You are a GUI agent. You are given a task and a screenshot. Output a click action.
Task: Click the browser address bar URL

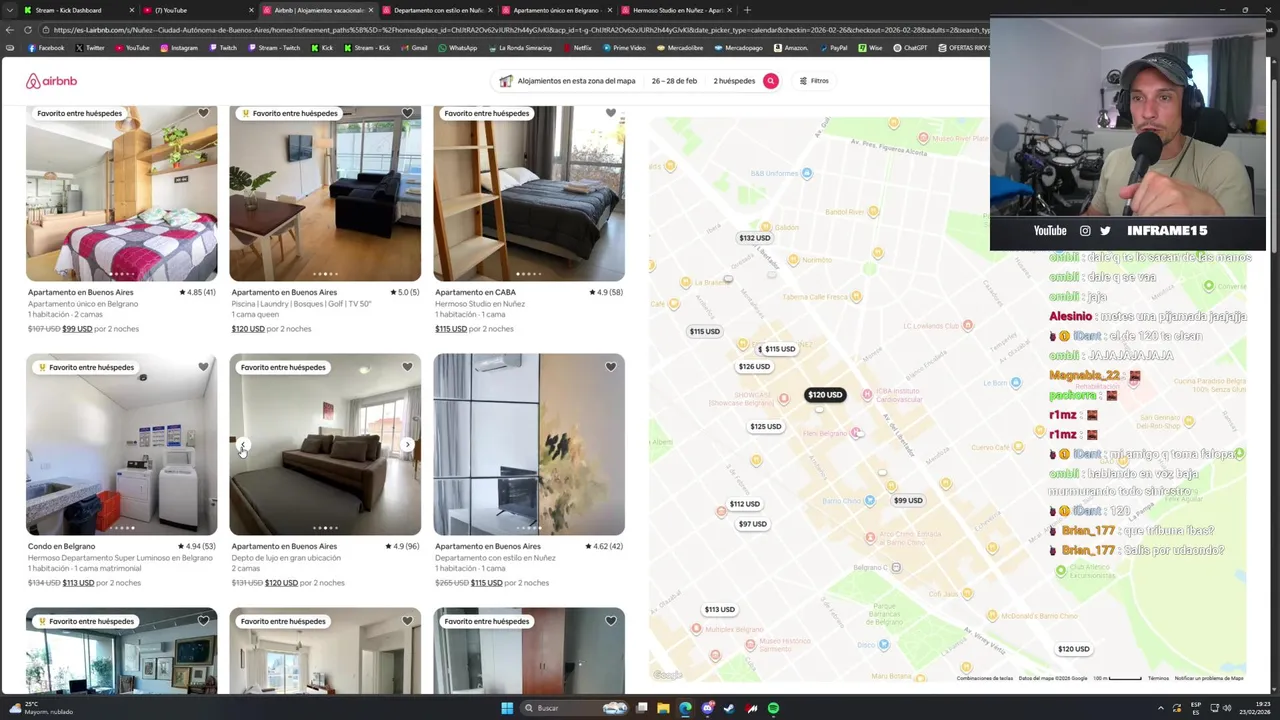[520, 30]
